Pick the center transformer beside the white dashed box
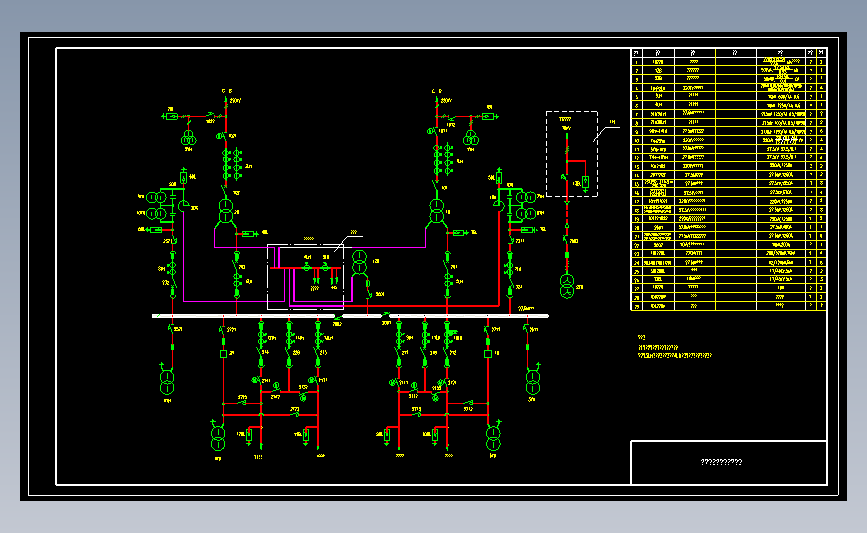Viewport: 867px width, 533px height. 359,262
